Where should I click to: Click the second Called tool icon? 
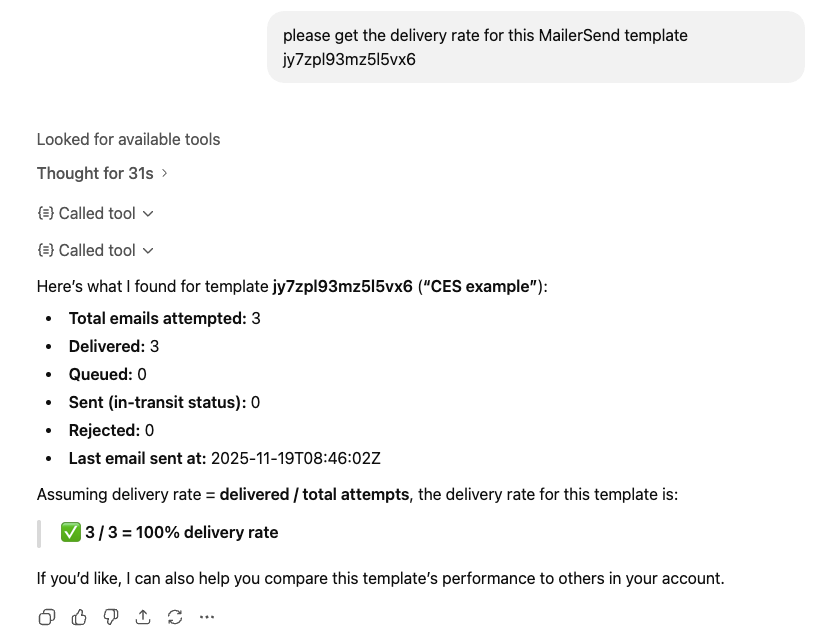coord(45,250)
